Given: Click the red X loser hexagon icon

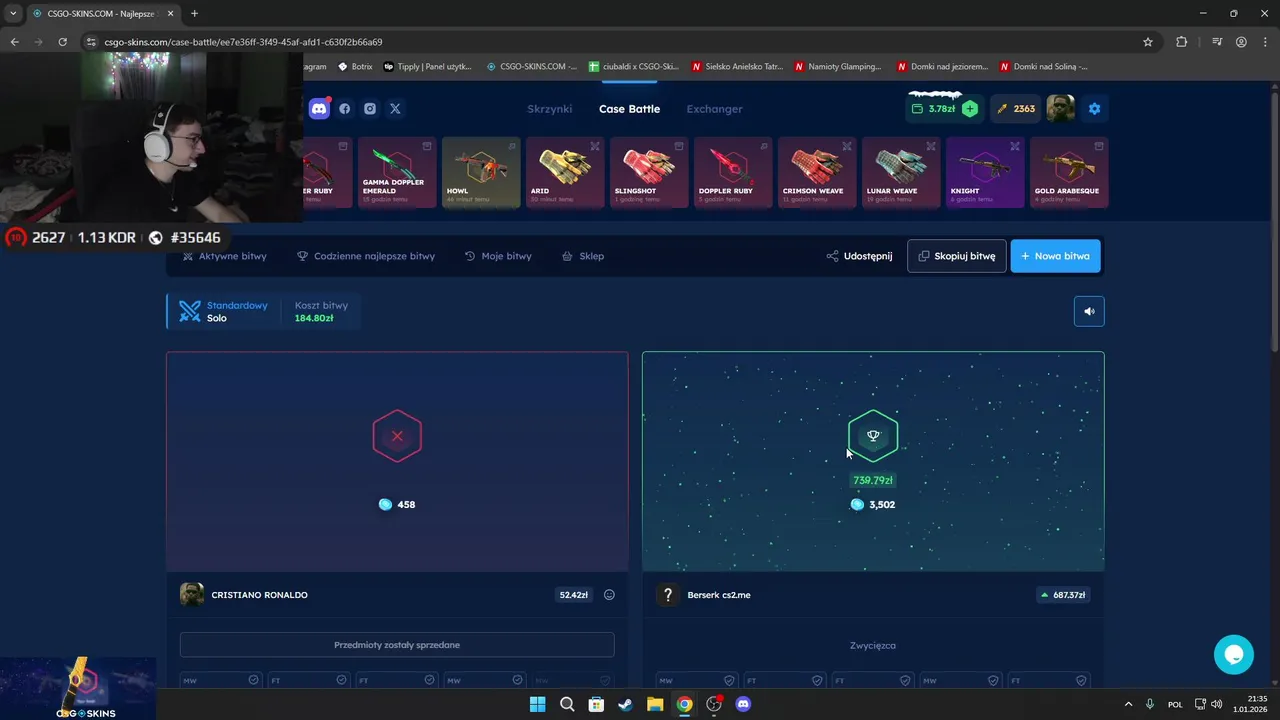Looking at the screenshot, I should tap(397, 436).
